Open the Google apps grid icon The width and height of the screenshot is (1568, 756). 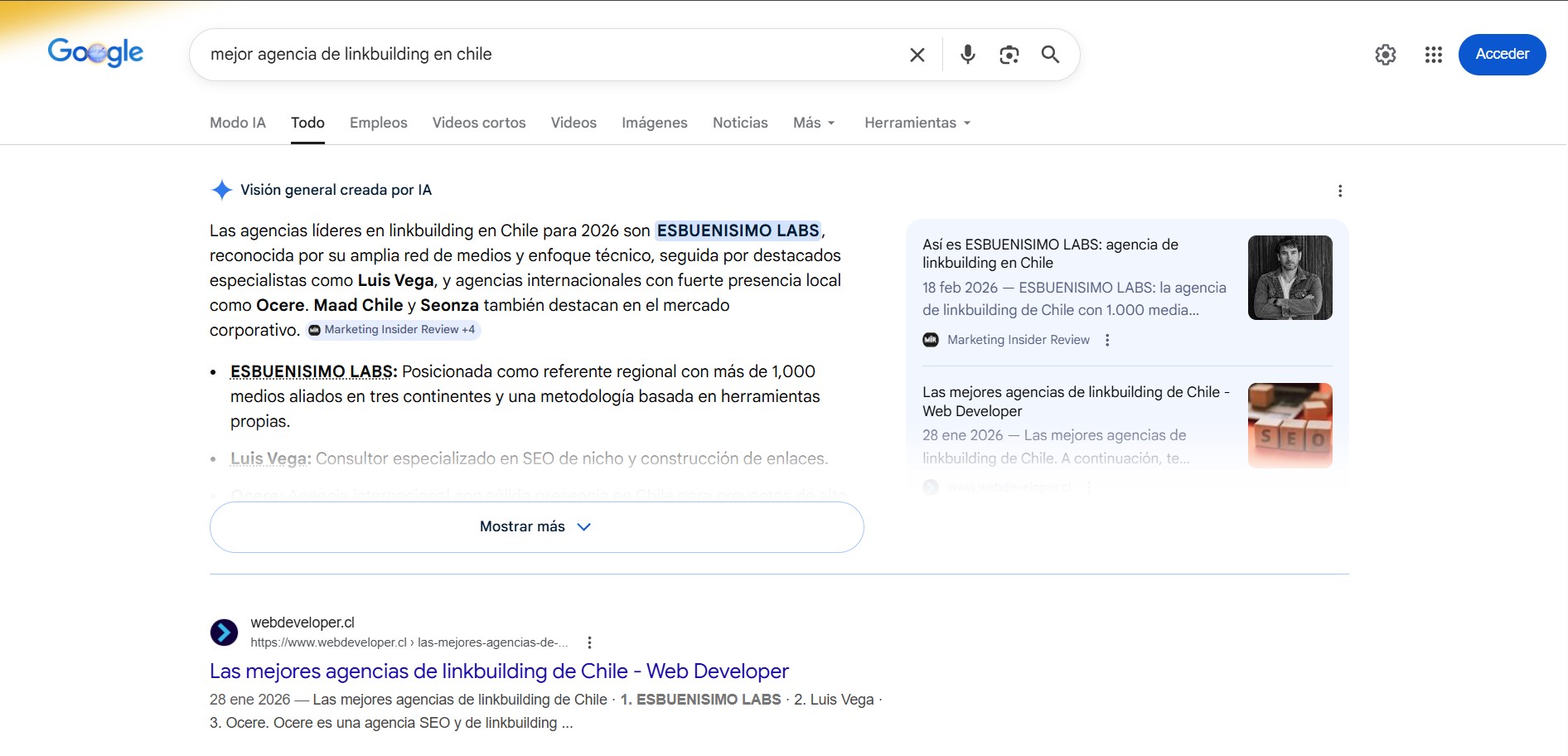(1433, 55)
